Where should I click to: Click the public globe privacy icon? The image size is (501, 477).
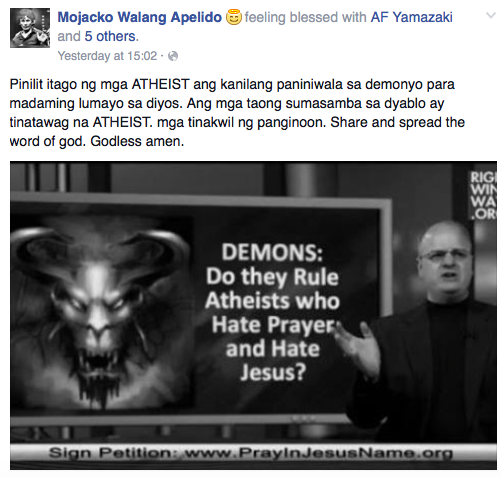(173, 56)
